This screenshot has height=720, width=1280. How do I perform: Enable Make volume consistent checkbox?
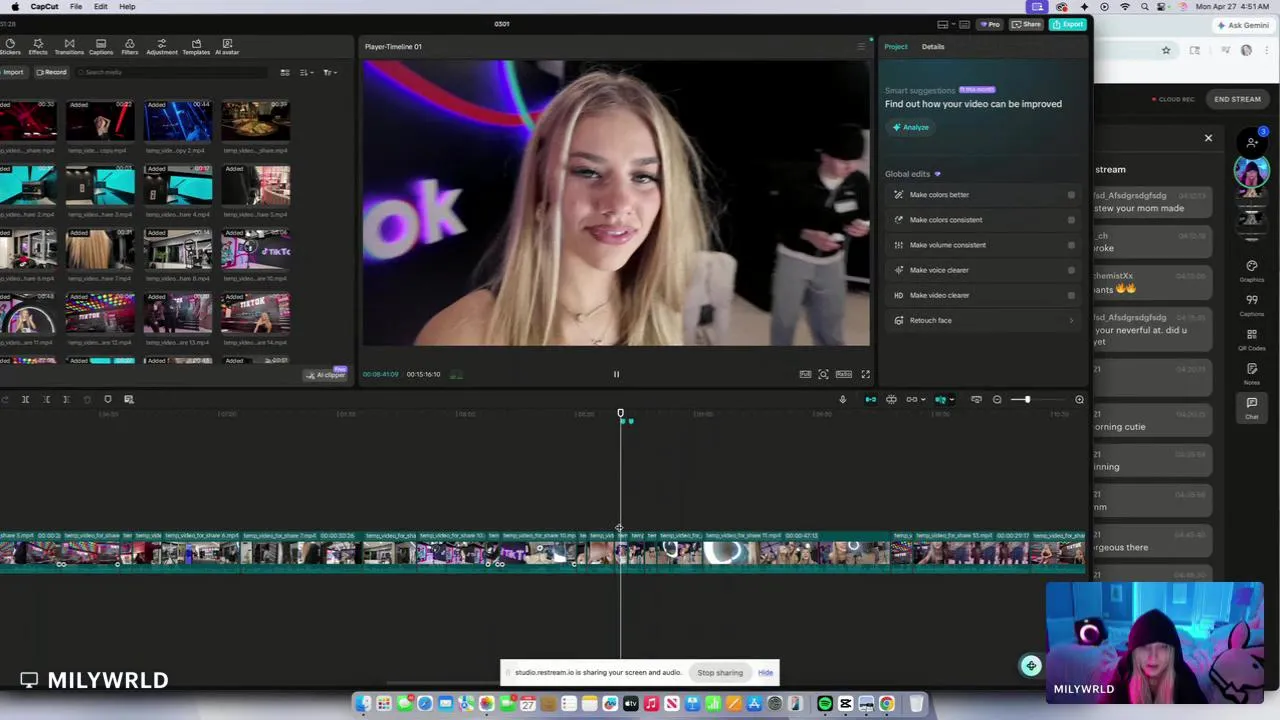tap(1071, 245)
